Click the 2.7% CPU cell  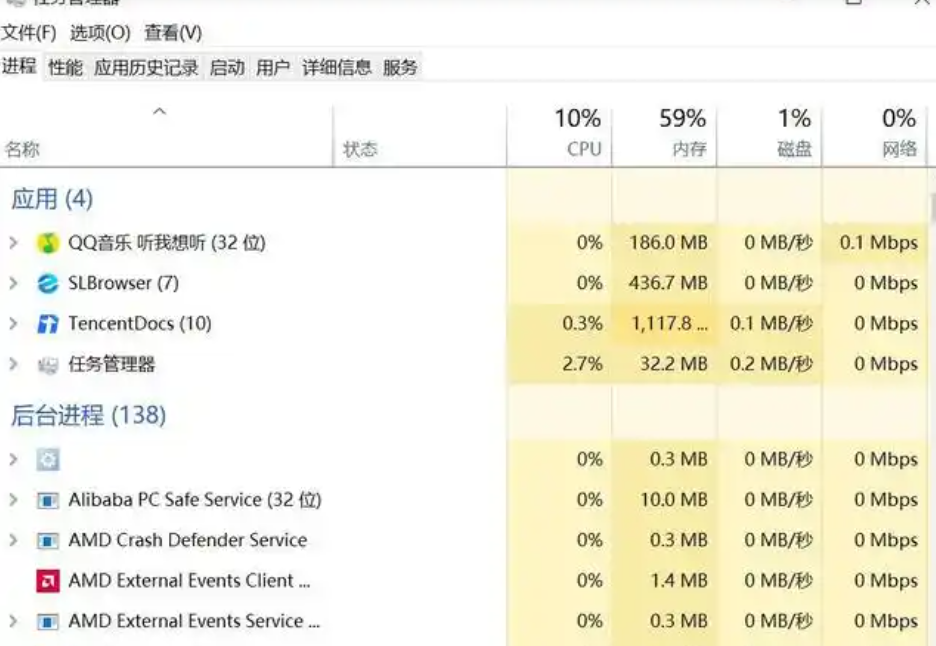coord(559,365)
